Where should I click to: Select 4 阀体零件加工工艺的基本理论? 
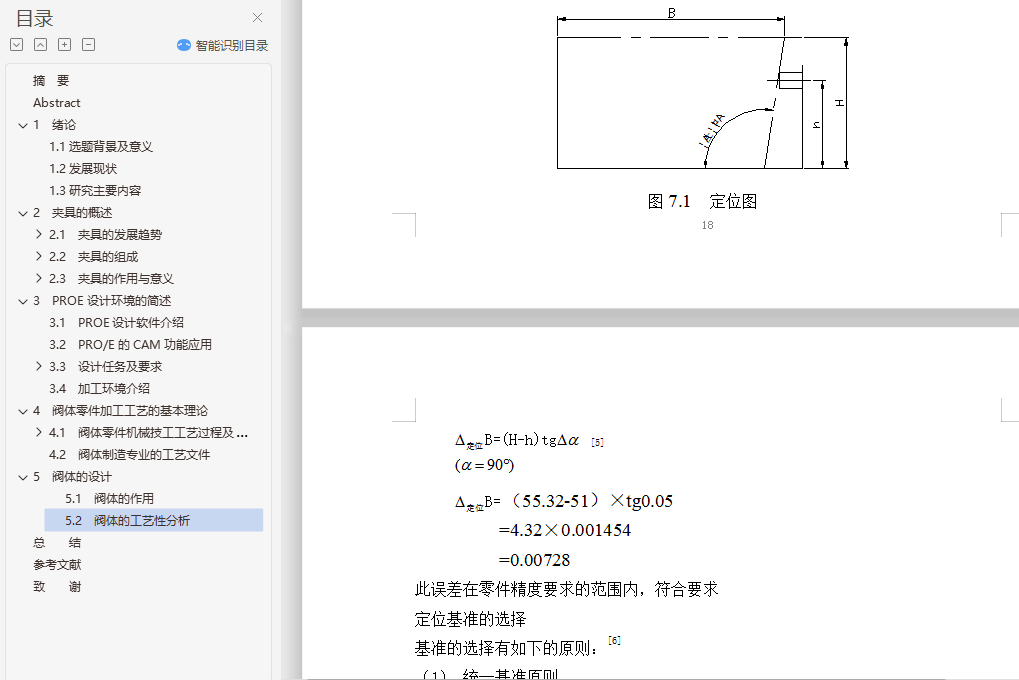pos(120,411)
